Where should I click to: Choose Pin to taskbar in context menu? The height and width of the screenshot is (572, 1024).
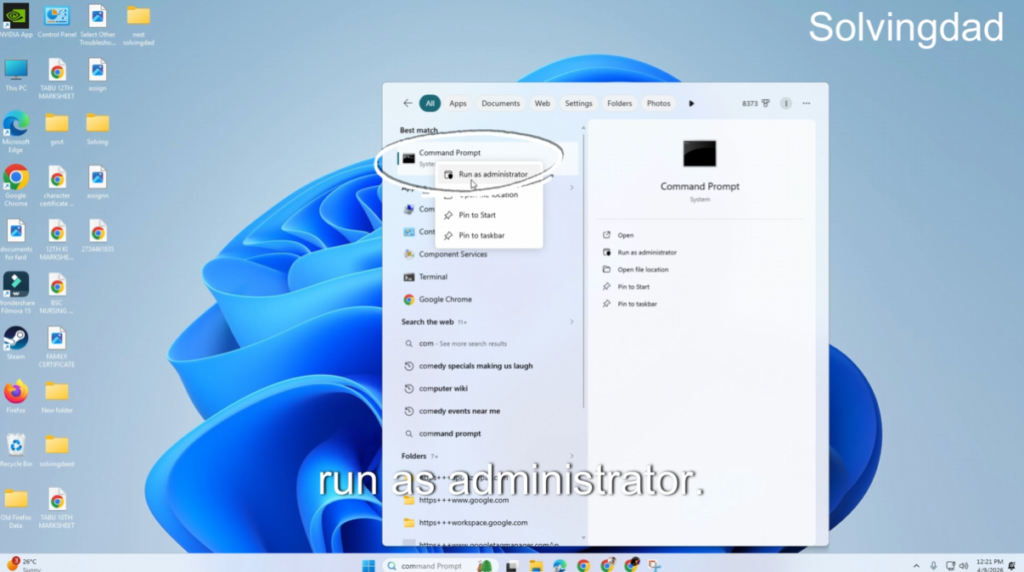click(x=481, y=236)
